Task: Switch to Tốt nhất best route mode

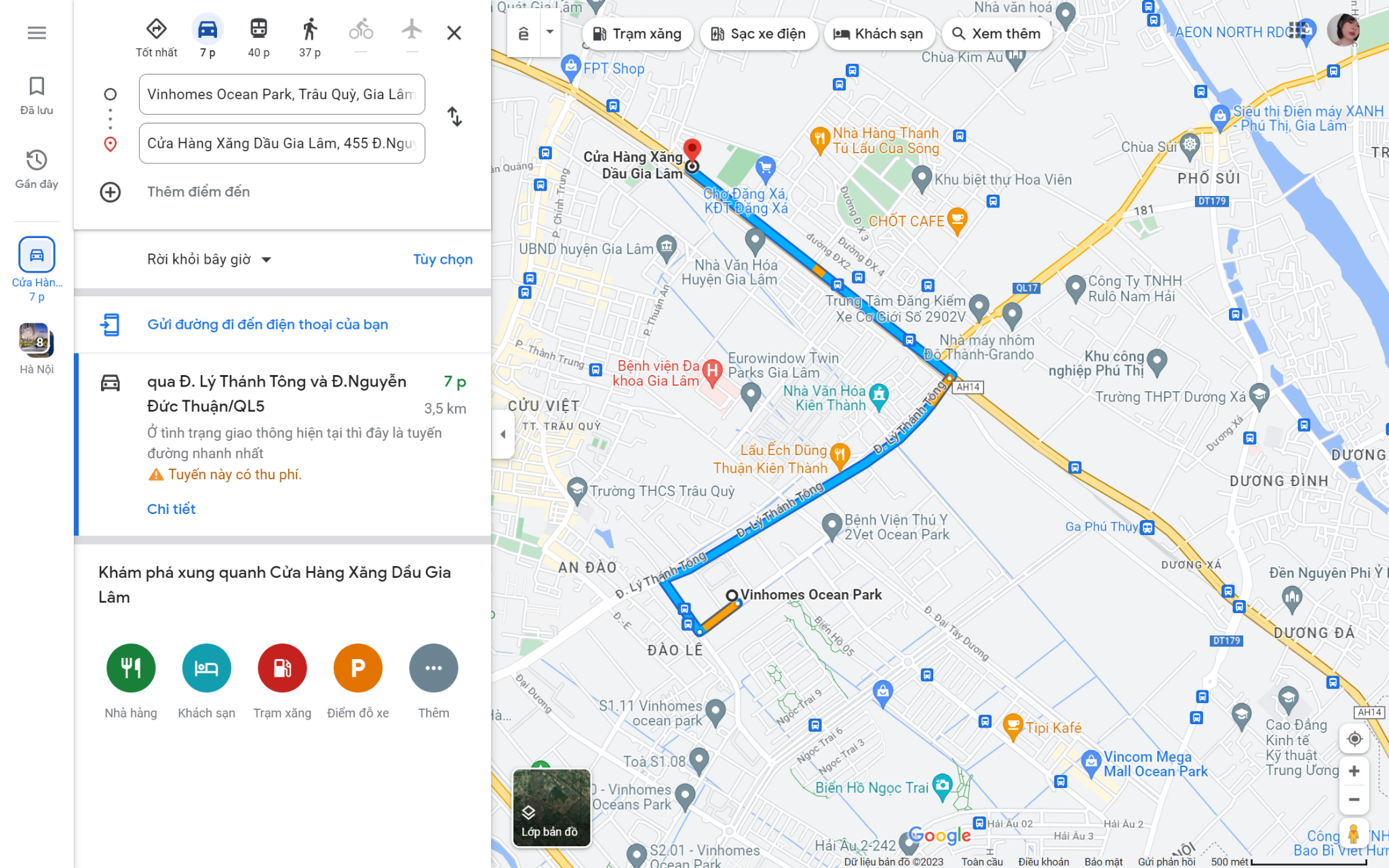Action: click(157, 37)
